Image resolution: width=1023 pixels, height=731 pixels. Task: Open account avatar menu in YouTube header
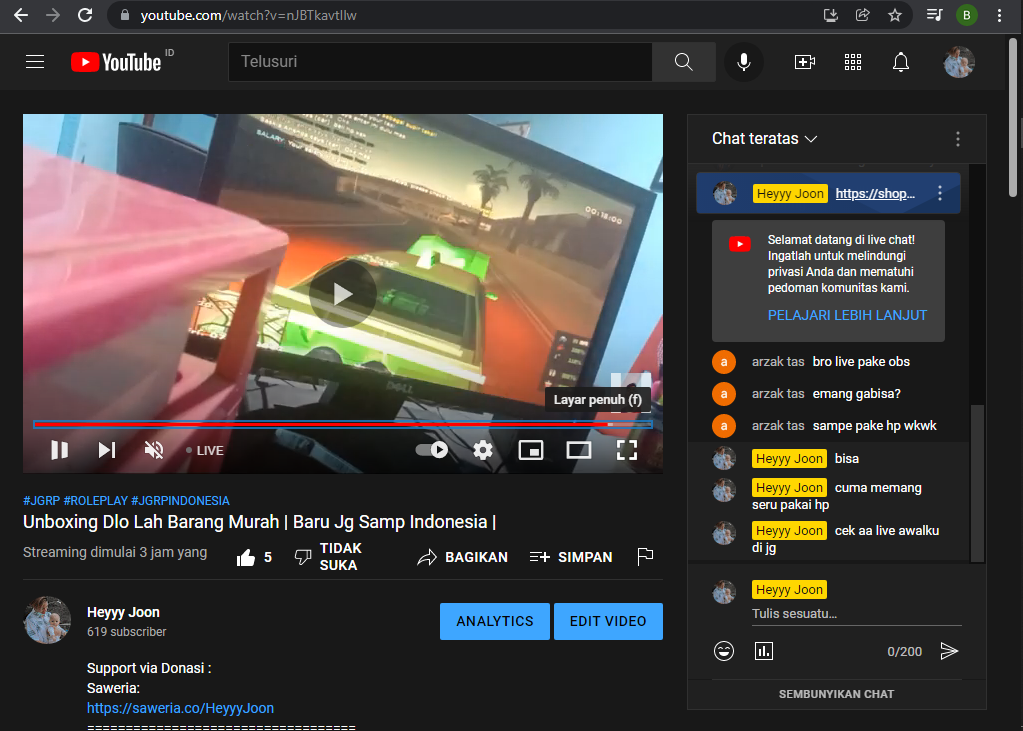[x=959, y=62]
